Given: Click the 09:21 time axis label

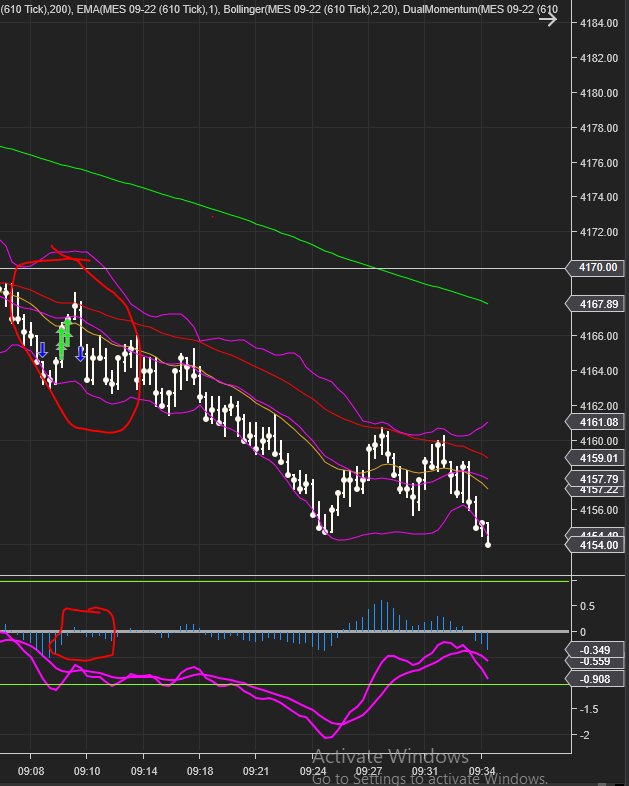Looking at the screenshot, I should coord(256,771).
